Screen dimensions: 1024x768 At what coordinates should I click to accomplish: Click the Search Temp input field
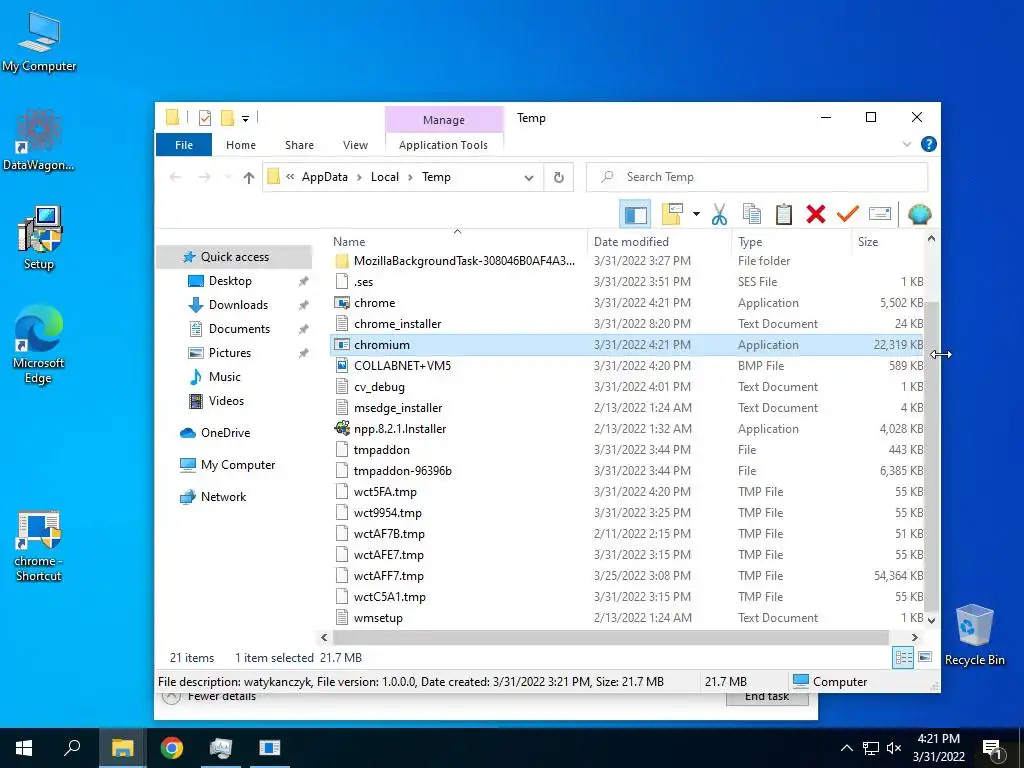(x=757, y=177)
